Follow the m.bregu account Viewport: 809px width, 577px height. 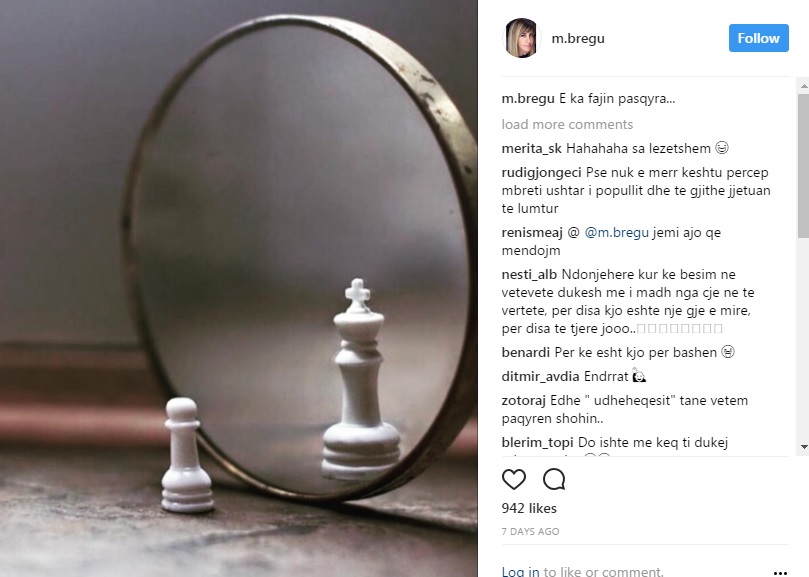(758, 38)
